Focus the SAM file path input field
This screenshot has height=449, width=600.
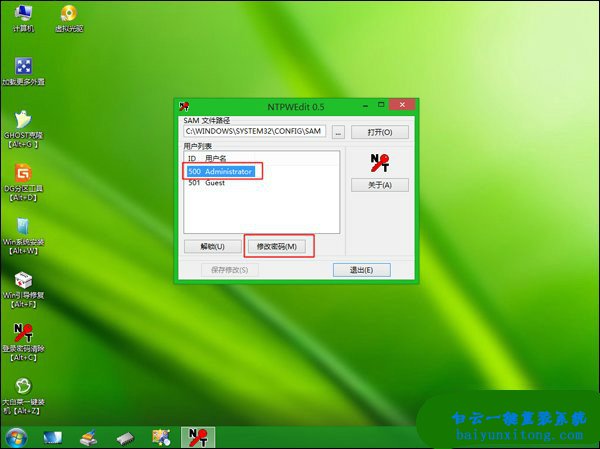click(254, 131)
